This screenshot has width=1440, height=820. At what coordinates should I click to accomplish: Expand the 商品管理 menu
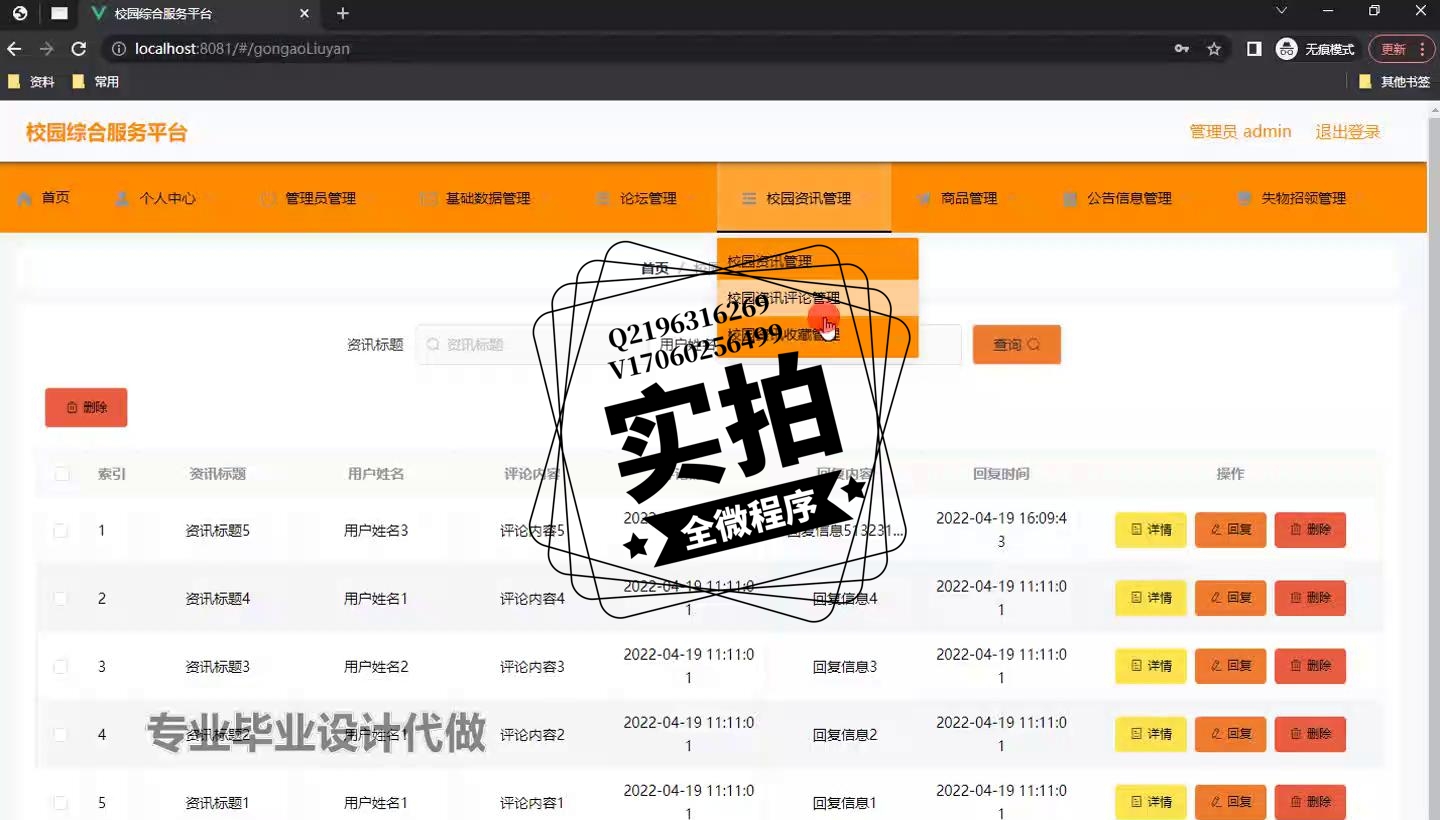point(963,198)
